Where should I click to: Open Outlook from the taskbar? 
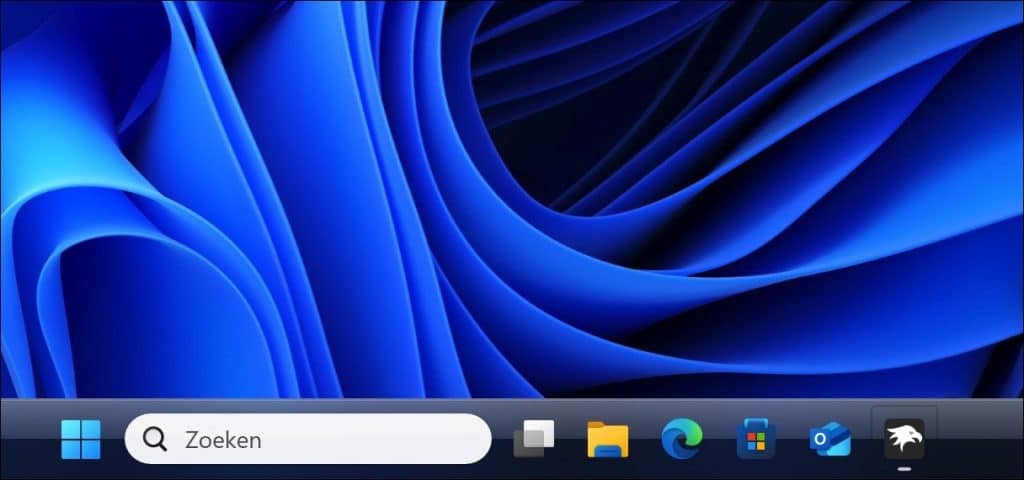click(x=830, y=439)
